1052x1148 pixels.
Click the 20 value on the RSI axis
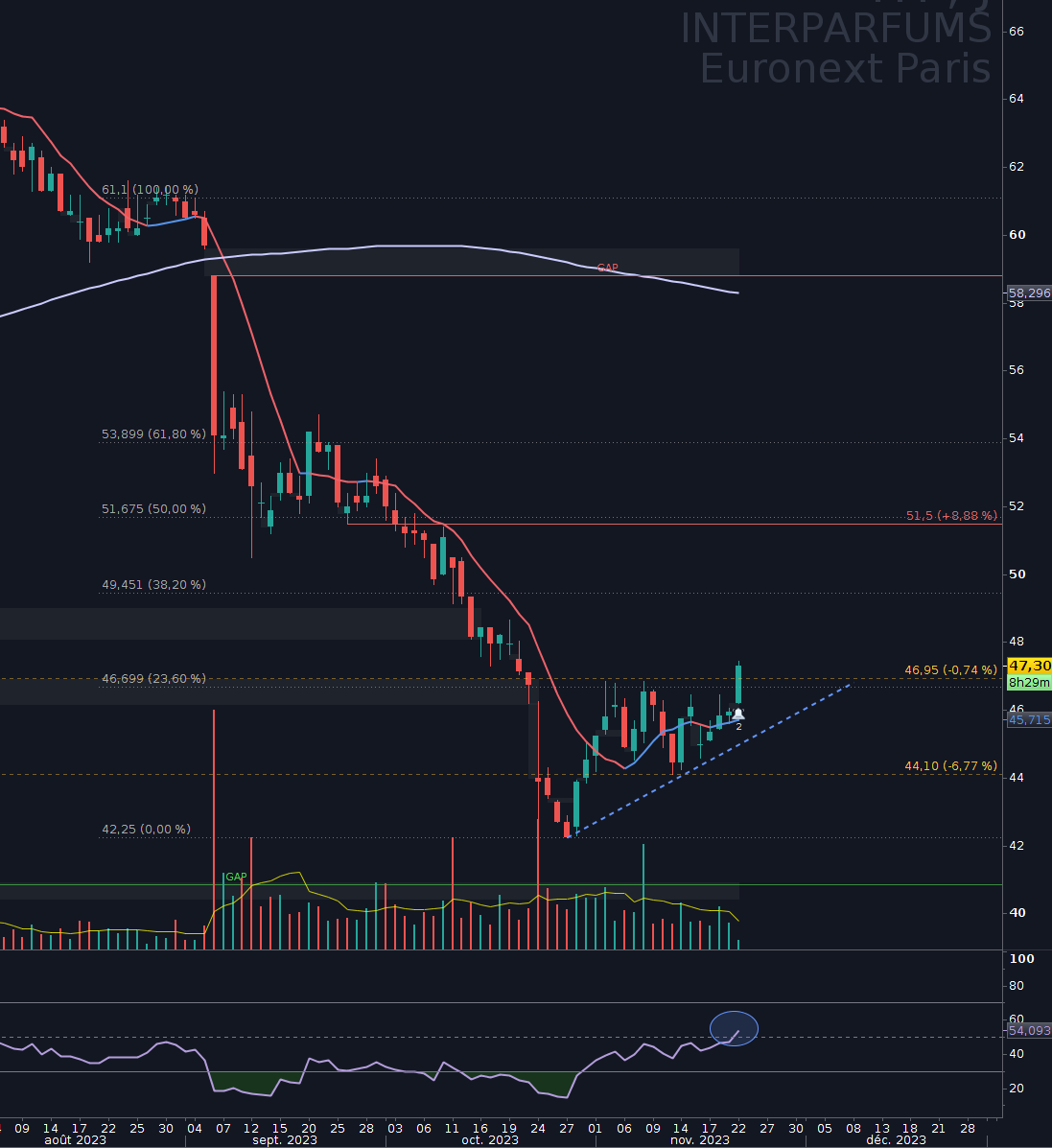1017,1088
